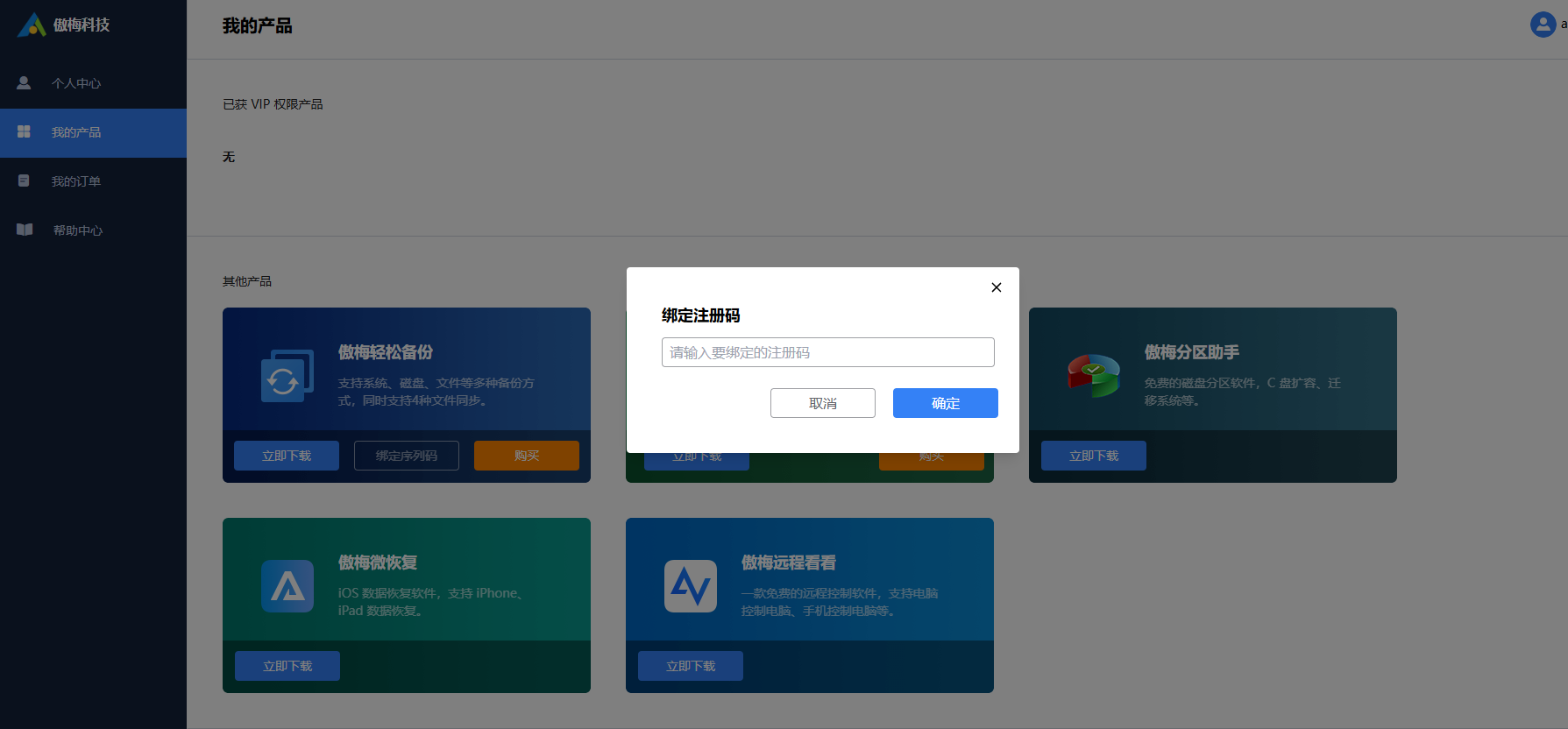The width and height of the screenshot is (1568, 729).
Task: Go to 个人中心 menu item
Action: click(76, 83)
